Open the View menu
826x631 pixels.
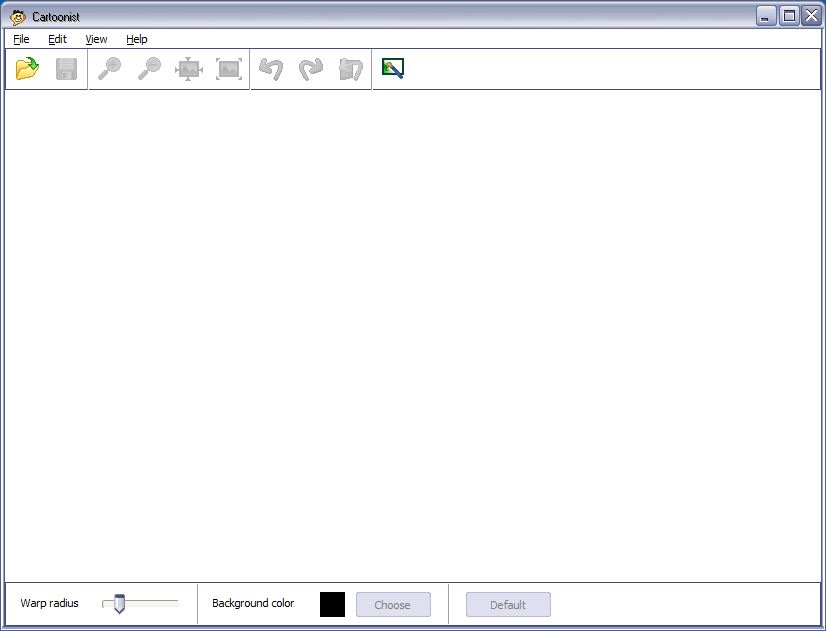(96, 39)
